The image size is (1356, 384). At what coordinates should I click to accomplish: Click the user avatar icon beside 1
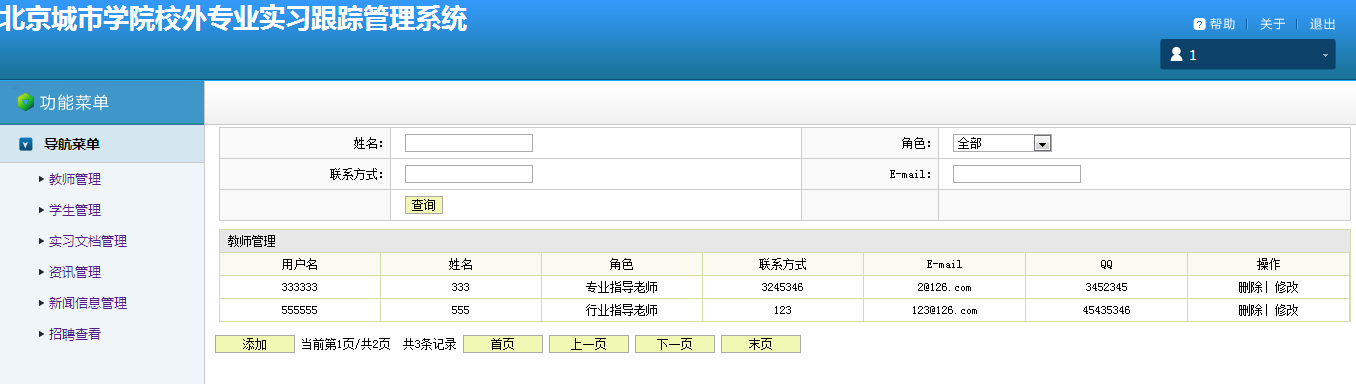[x=1177, y=55]
